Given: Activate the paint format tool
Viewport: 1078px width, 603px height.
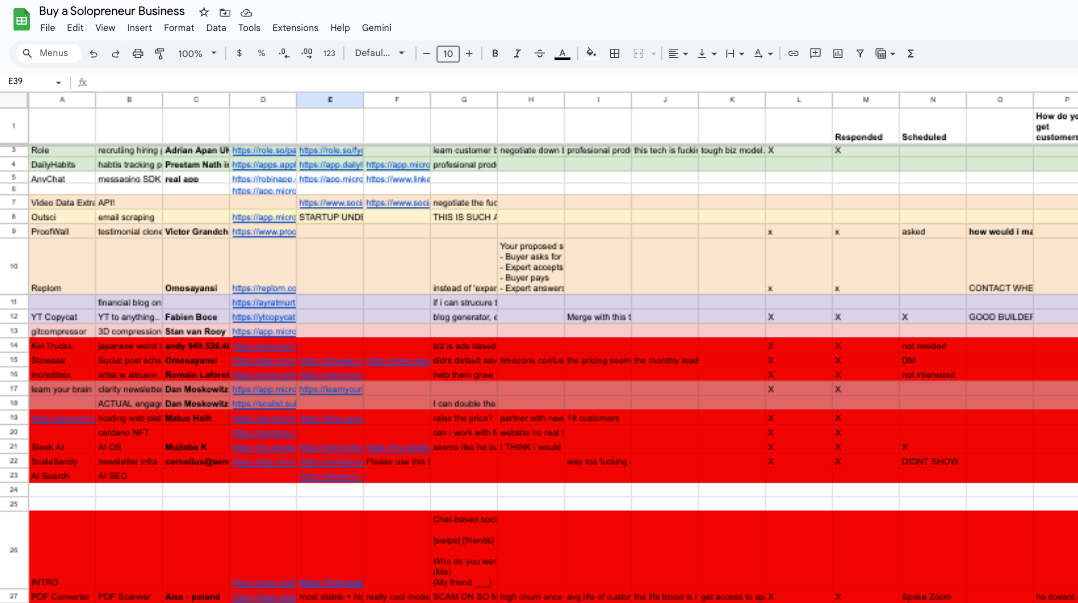Looking at the screenshot, I should [160, 54].
